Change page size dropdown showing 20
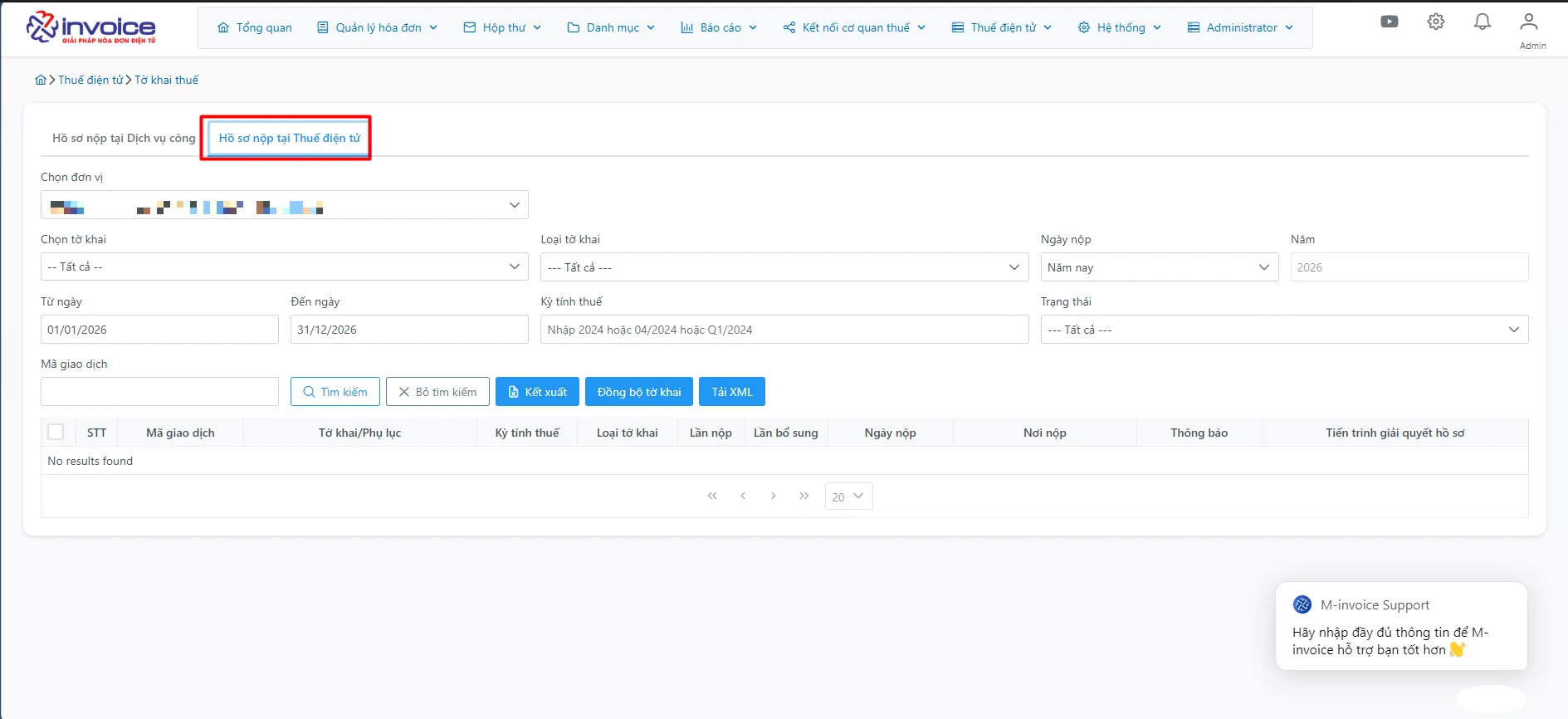 848,496
